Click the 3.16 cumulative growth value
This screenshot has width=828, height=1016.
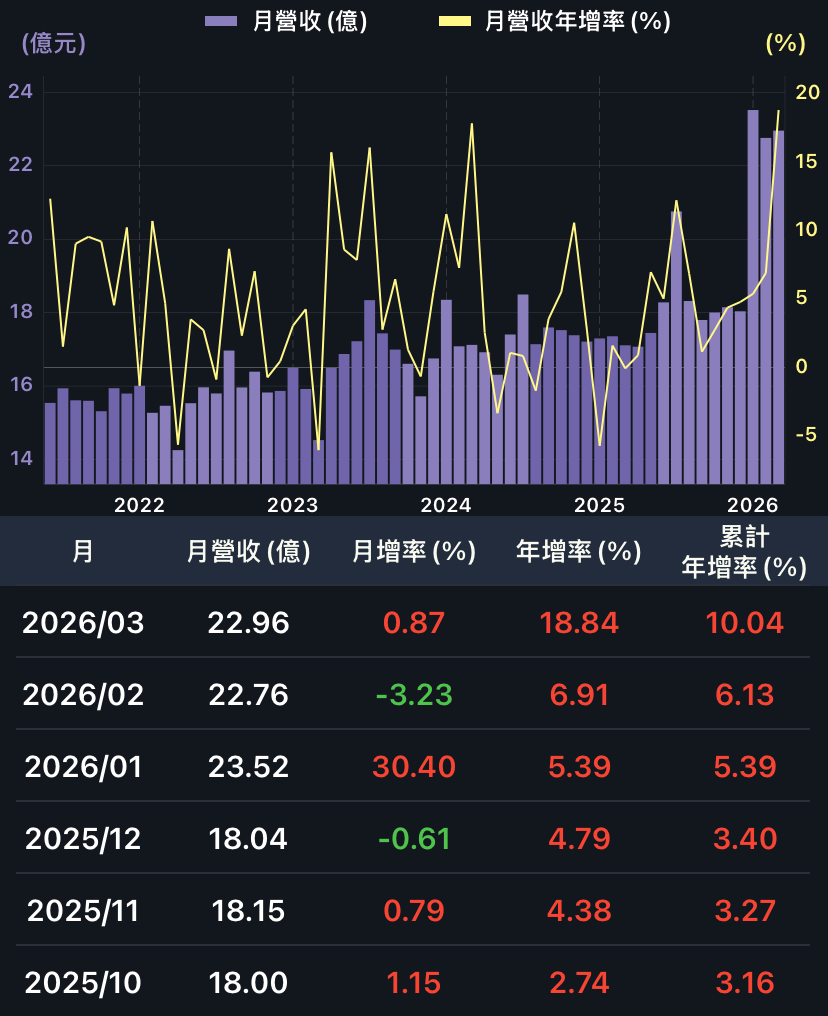744,982
